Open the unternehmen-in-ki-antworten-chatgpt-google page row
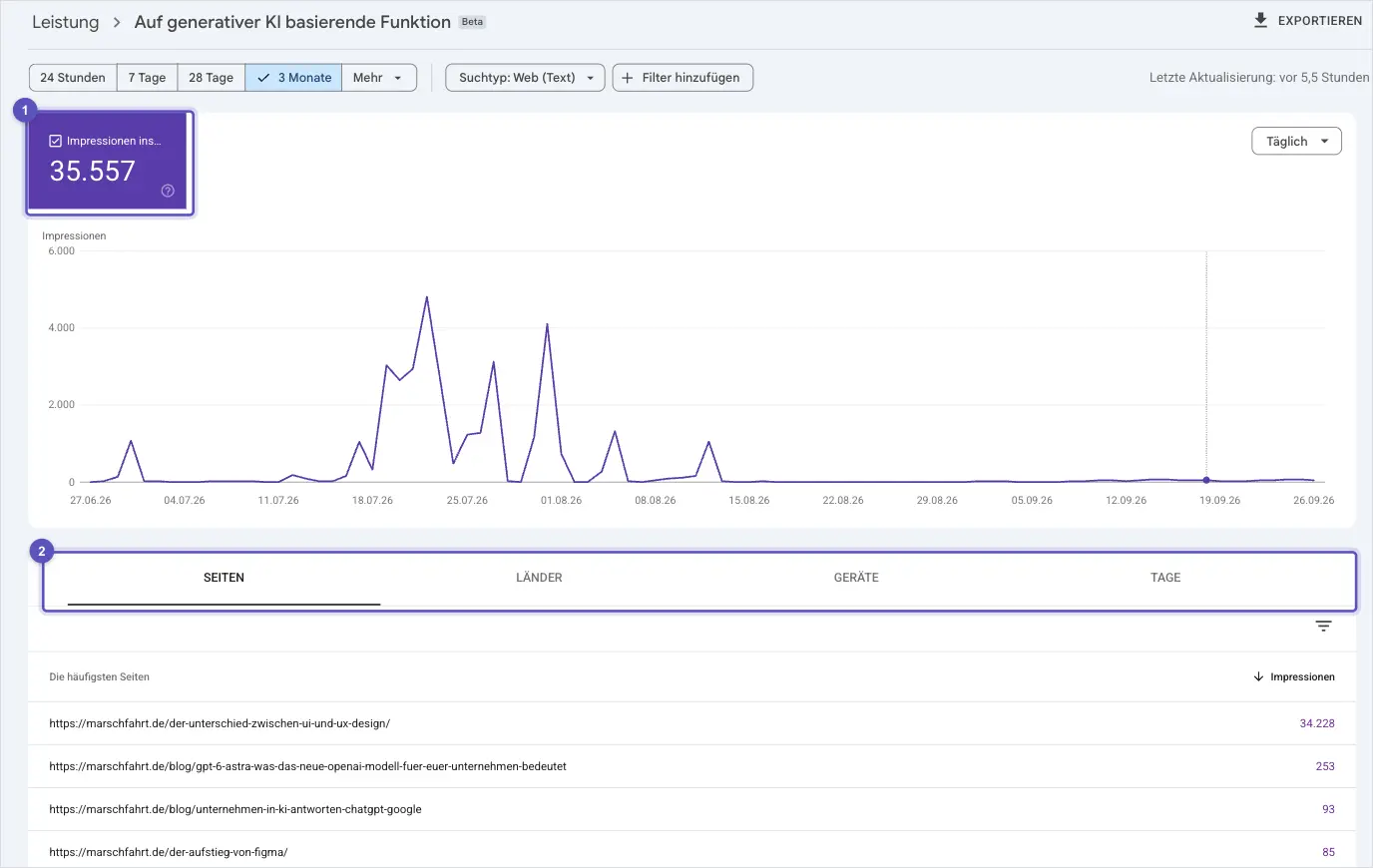 point(691,809)
